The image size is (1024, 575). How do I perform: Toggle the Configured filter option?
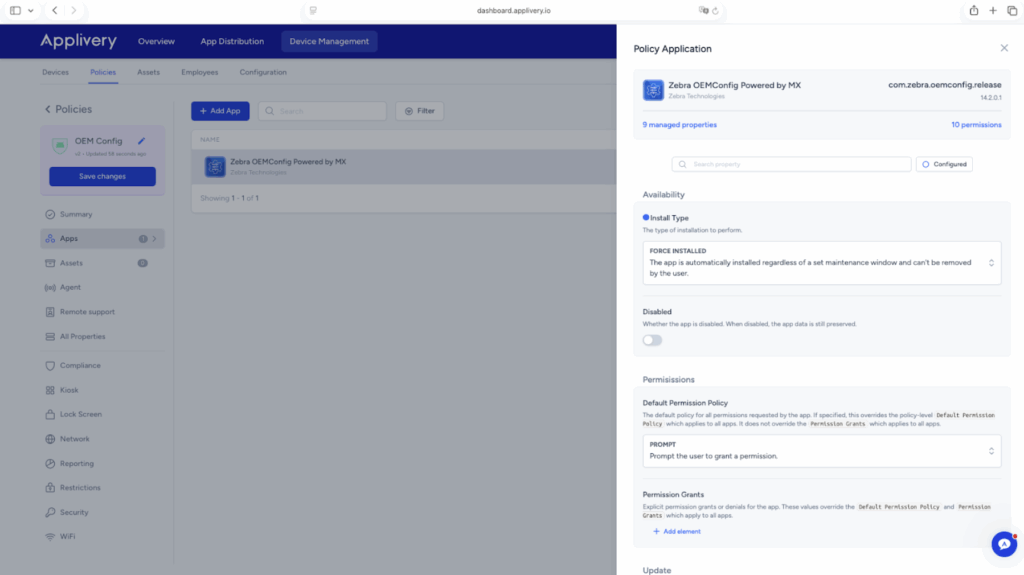click(x=944, y=164)
